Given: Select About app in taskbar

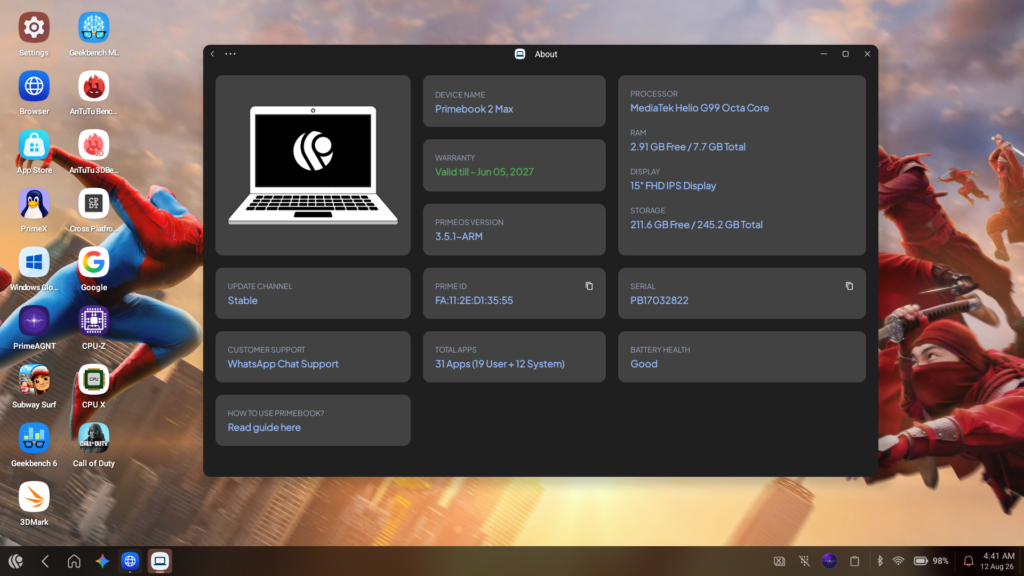Looking at the screenshot, I should (159, 561).
